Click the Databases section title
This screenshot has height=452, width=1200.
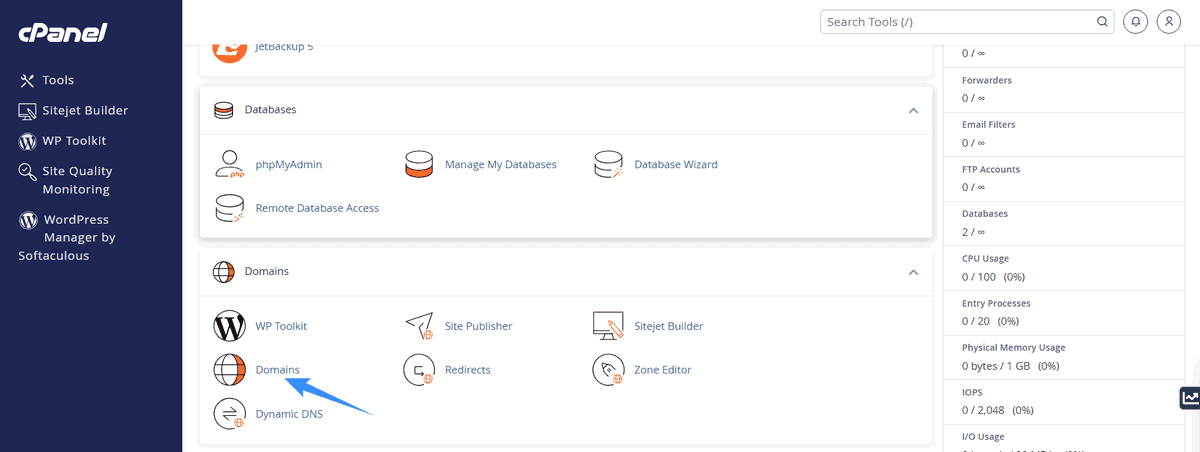(x=270, y=110)
